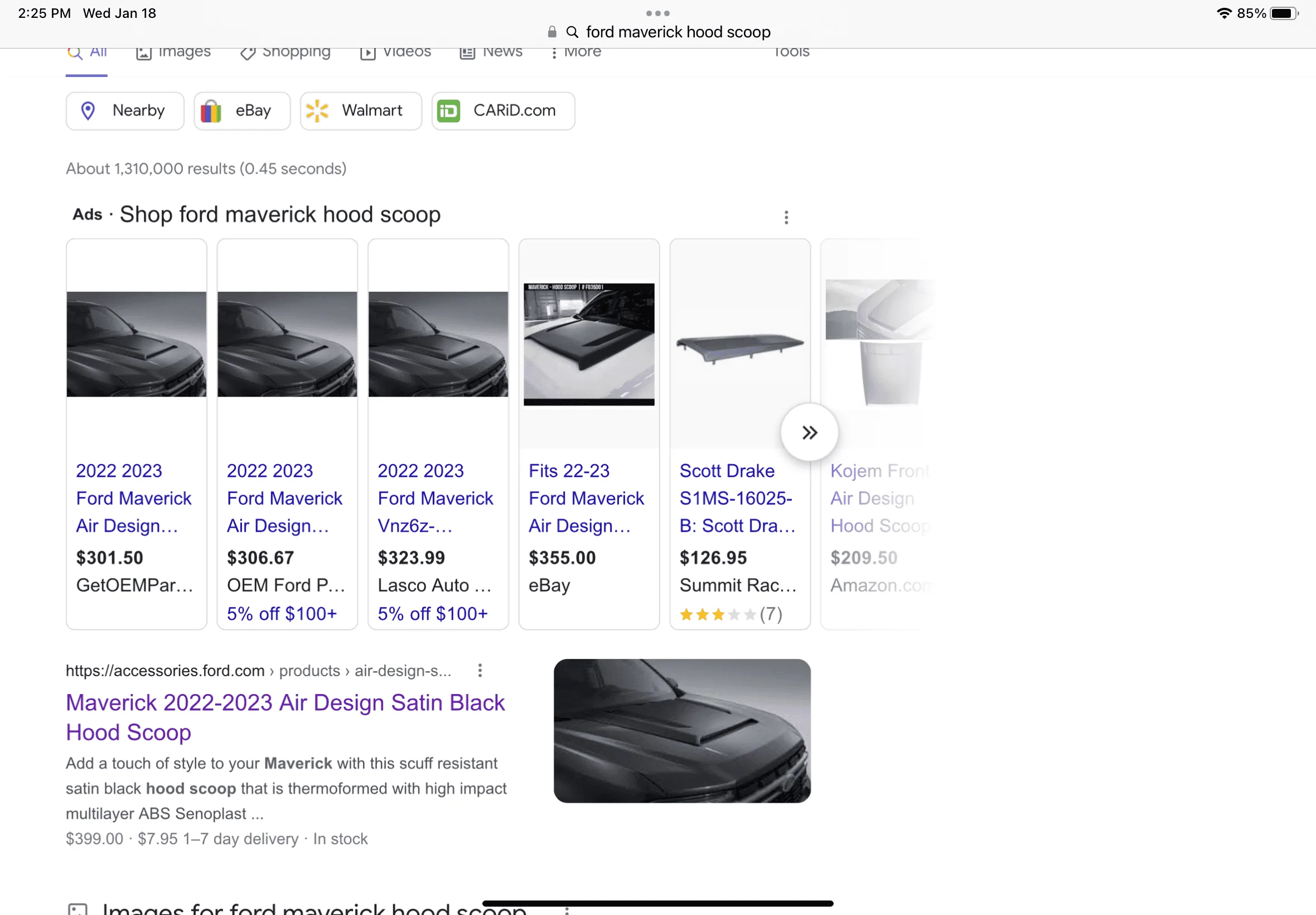This screenshot has width=1316, height=915.
Task: Tap the Nearby location pin icon
Action: pos(88,110)
